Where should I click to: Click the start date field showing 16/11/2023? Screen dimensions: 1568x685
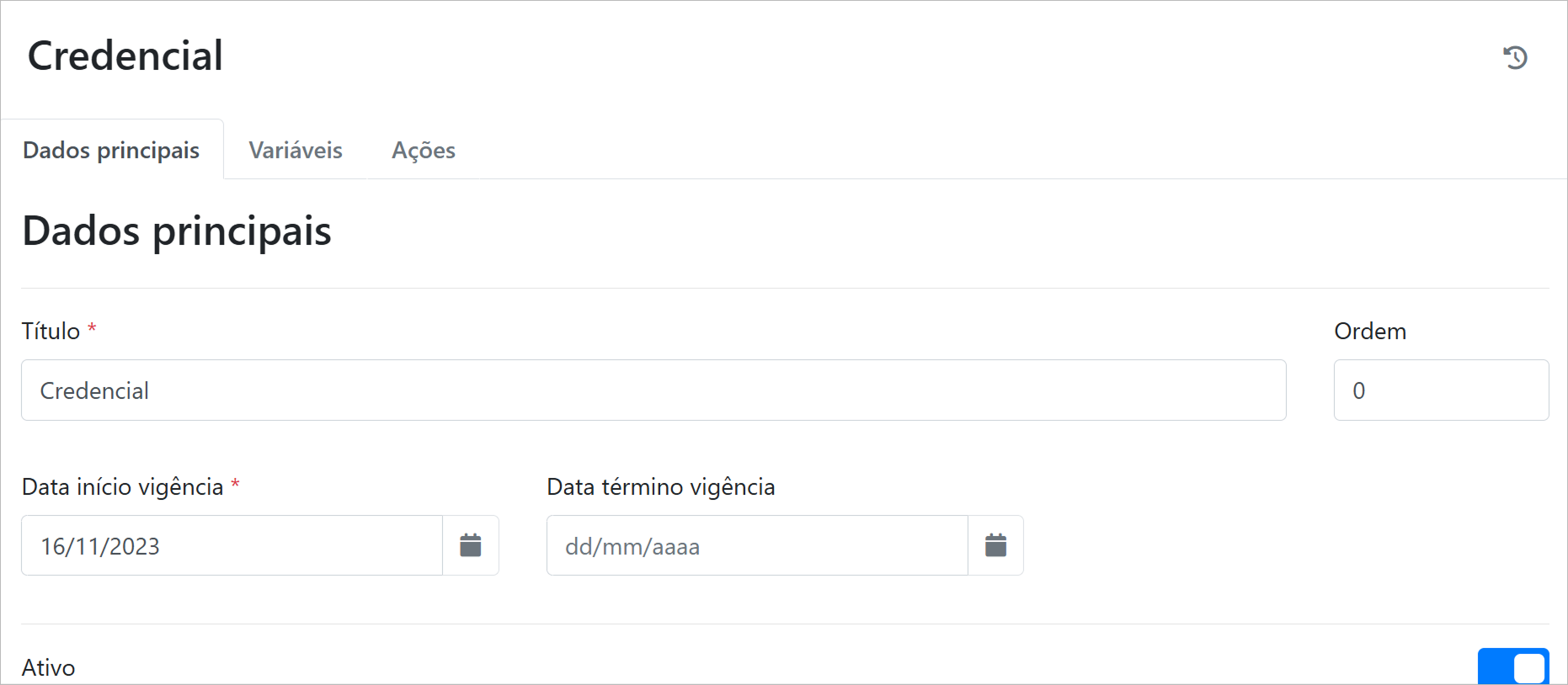[232, 546]
